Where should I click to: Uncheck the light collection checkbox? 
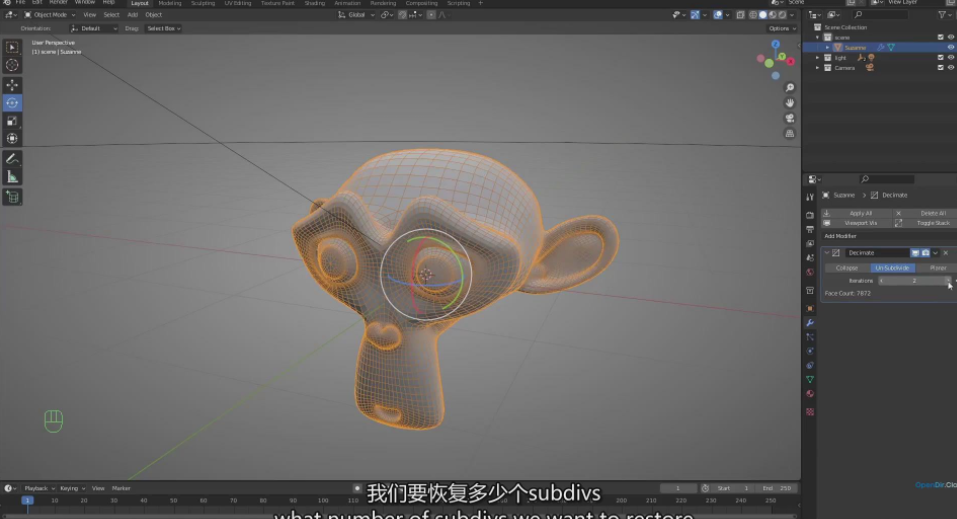(941, 57)
